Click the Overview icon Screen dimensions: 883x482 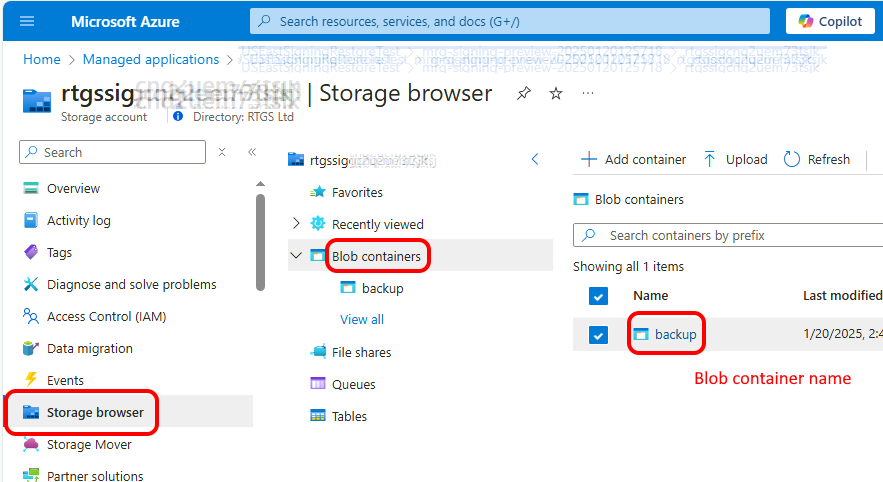[31, 188]
